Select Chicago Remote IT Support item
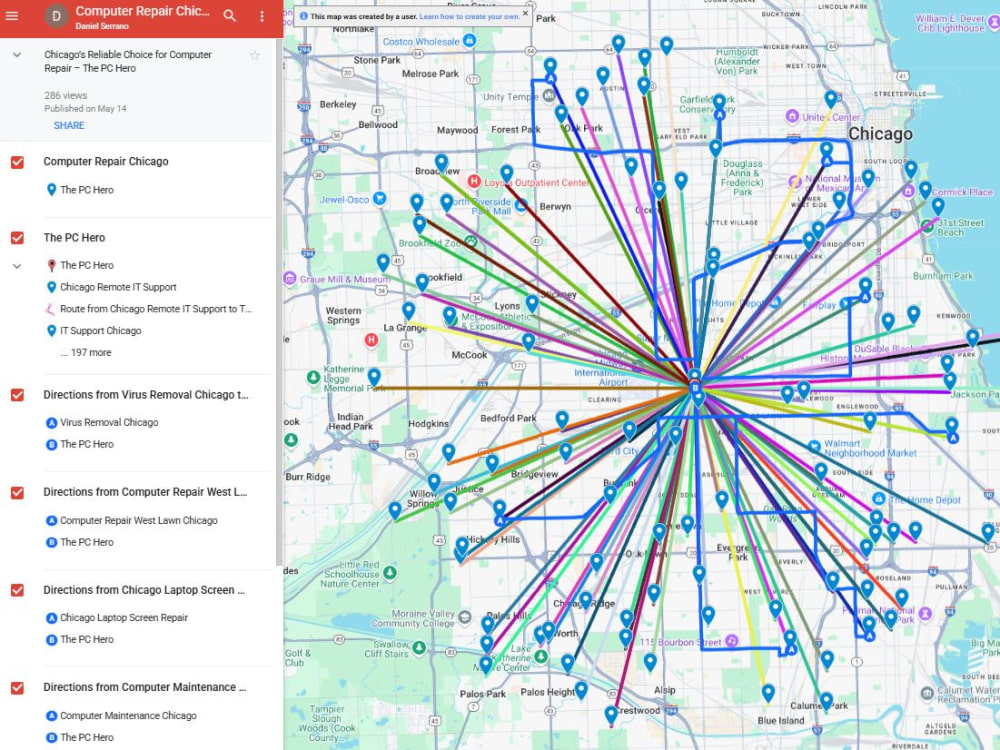The width and height of the screenshot is (1000, 750). [x=118, y=288]
